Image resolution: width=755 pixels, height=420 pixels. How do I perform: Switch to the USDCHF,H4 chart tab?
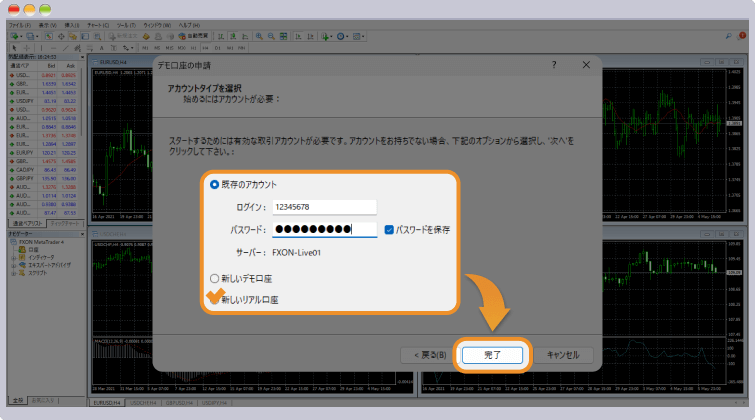pos(143,403)
